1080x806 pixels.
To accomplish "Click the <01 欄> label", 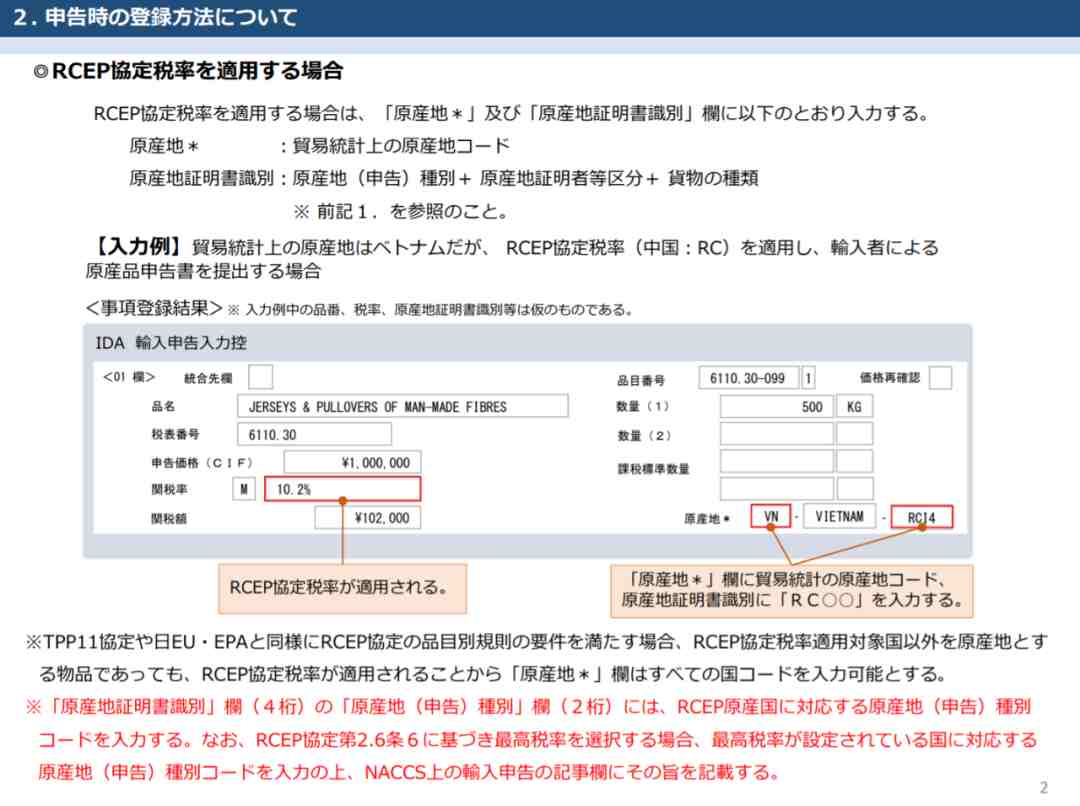I will (129, 377).
